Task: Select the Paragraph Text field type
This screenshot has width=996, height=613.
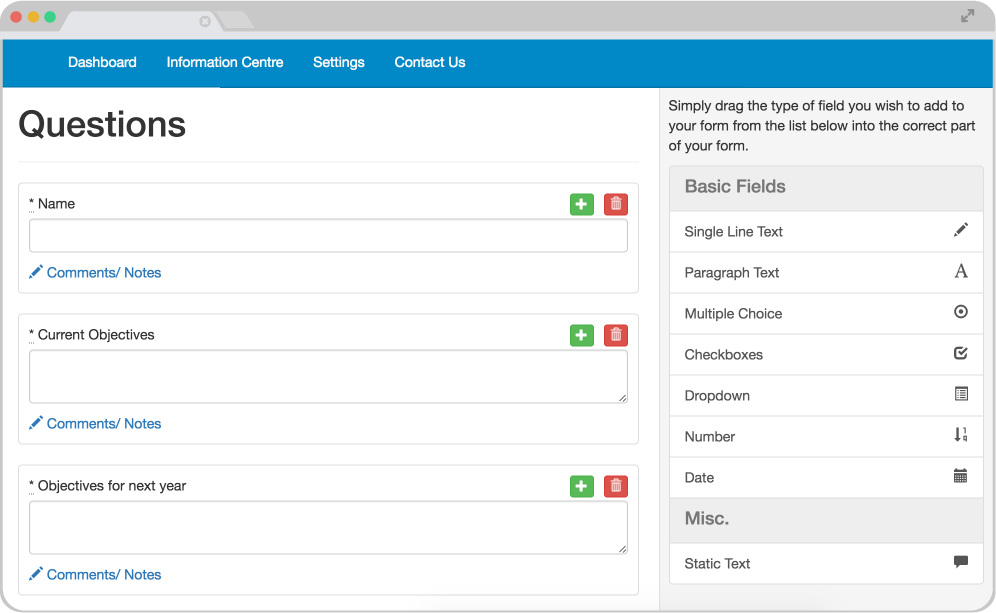Action: 826,273
